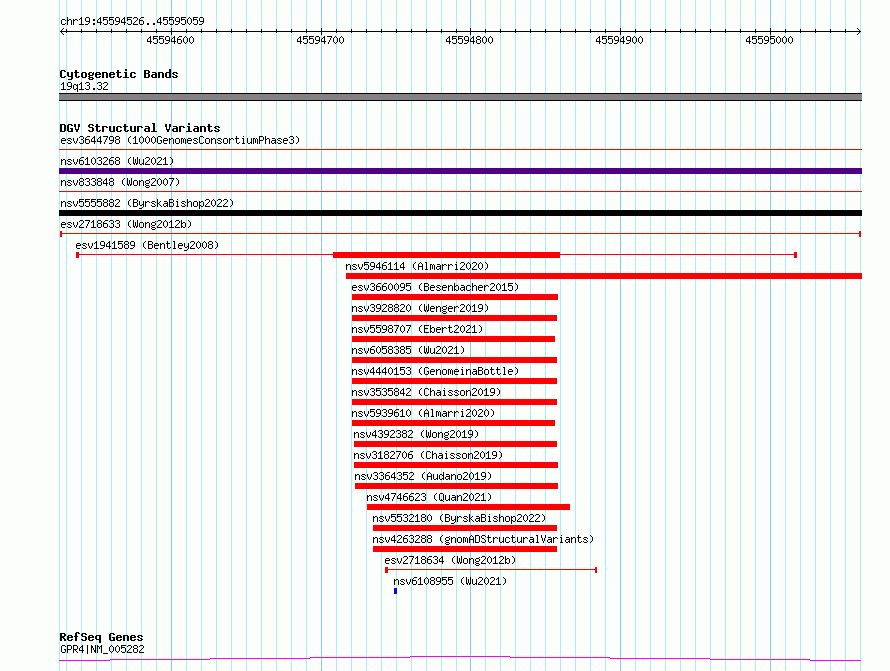Click the GPR4|NM_005282 RefSeq gene label
Image resolution: width=890 pixels, height=671 pixels.
click(102, 649)
